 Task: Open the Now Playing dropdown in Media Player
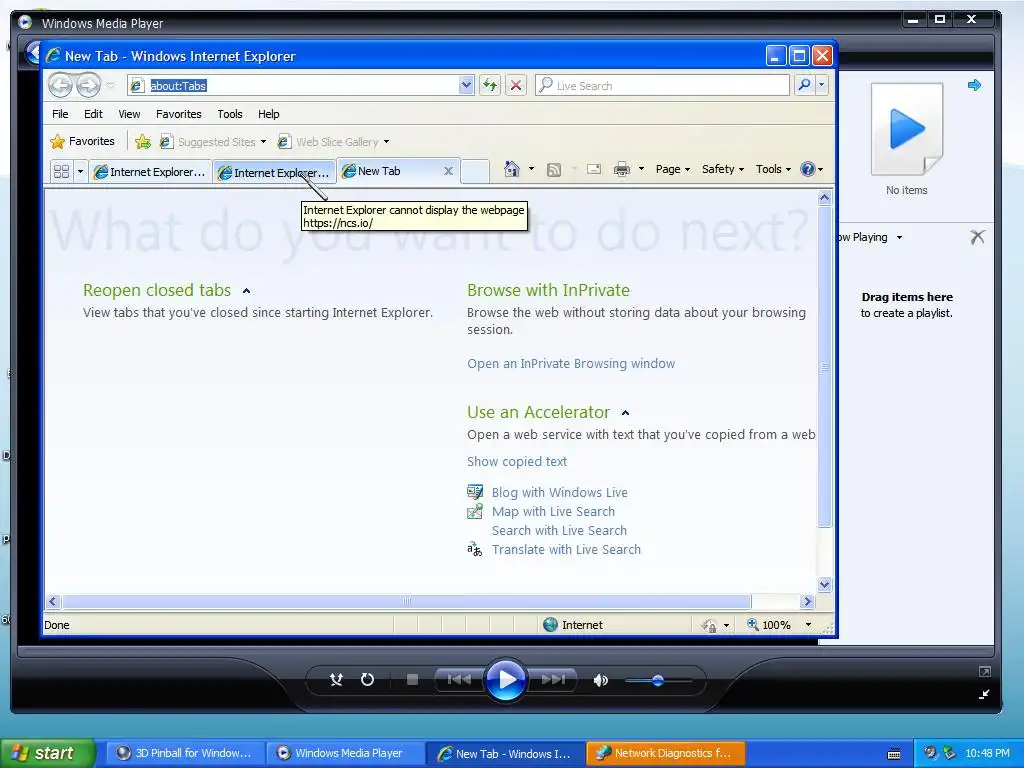[899, 237]
